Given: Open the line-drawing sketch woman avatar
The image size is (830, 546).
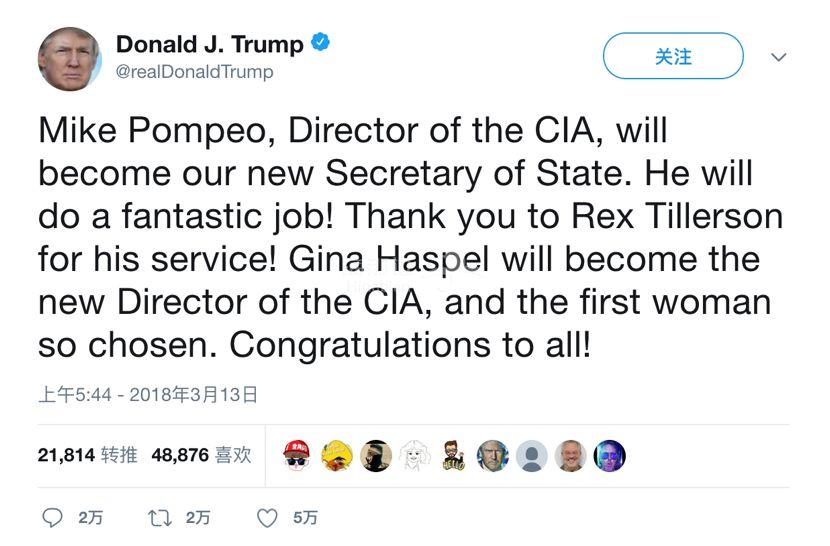Looking at the screenshot, I should point(414,456).
